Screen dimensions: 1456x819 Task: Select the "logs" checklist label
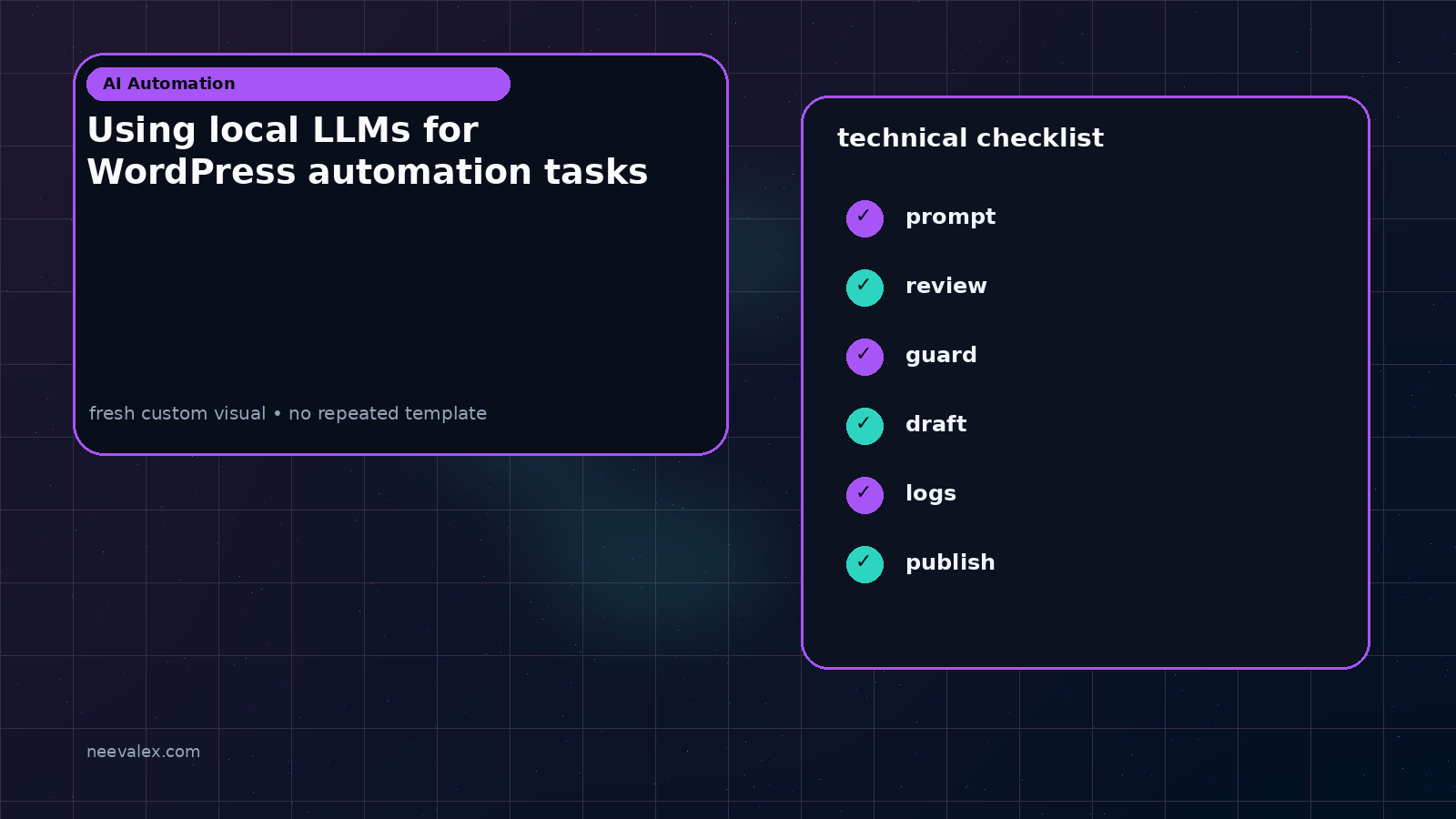point(930,494)
